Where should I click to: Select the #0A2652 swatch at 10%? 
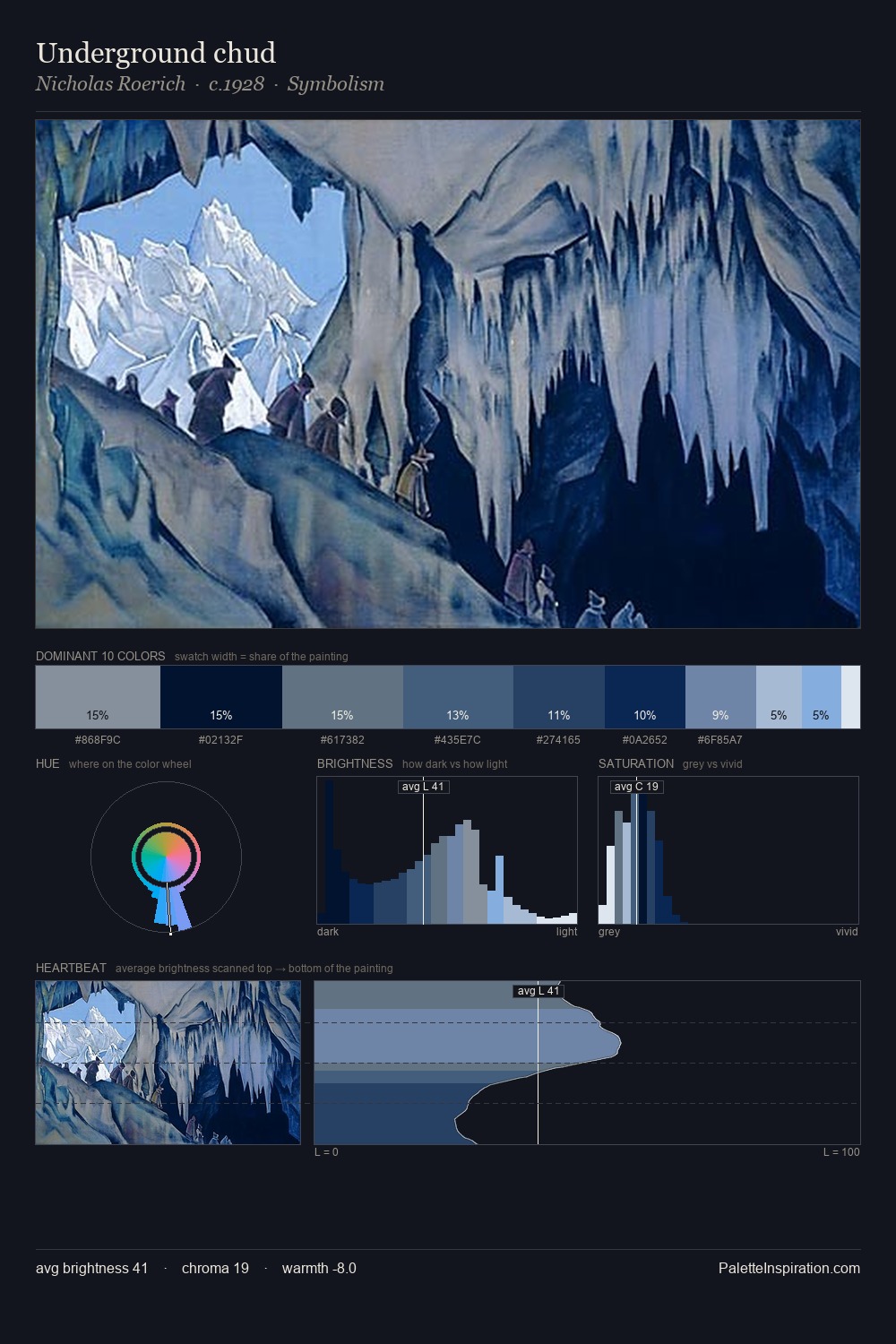coord(645,697)
